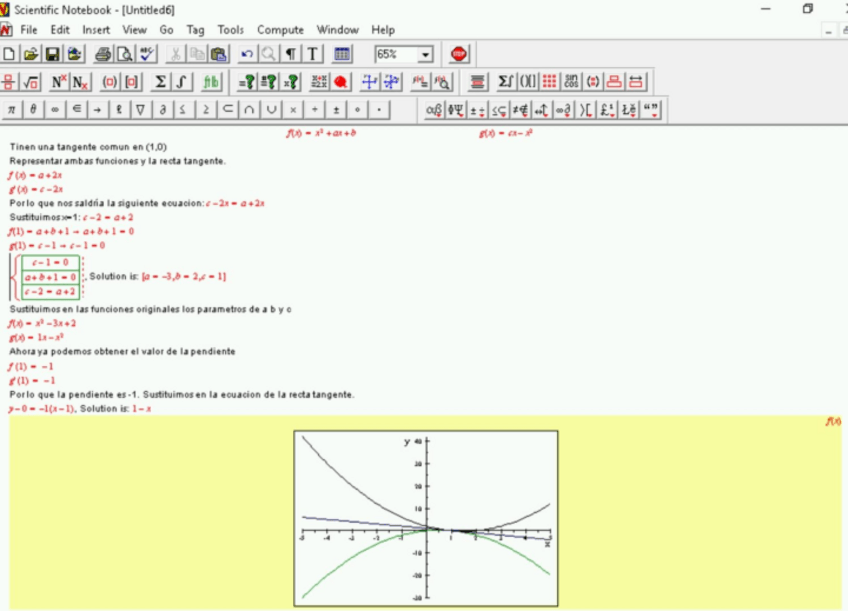
Task: Insert a square root radical
Action: point(31,82)
